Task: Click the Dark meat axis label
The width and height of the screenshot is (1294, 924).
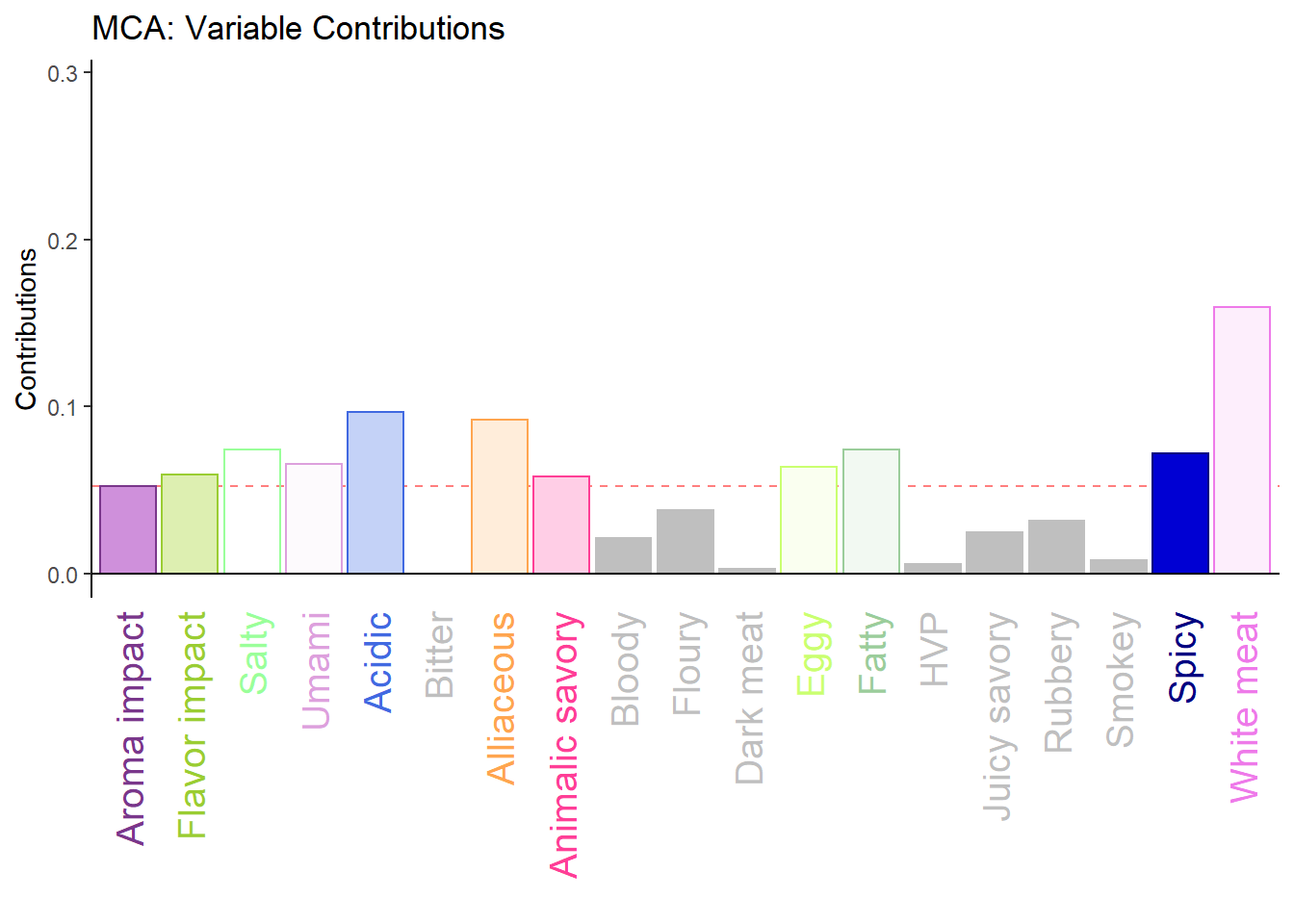Action: click(749, 698)
